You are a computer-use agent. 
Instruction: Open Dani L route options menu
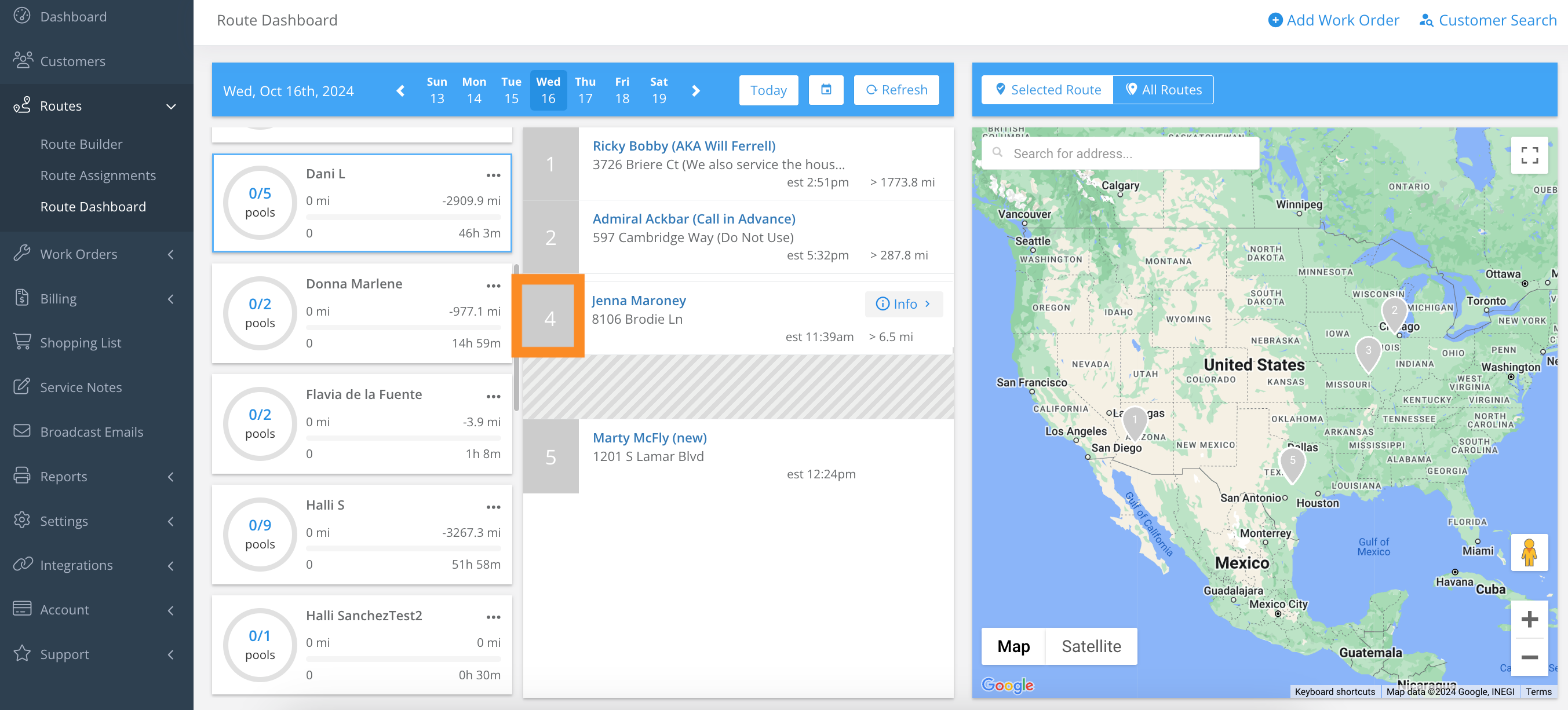click(493, 175)
